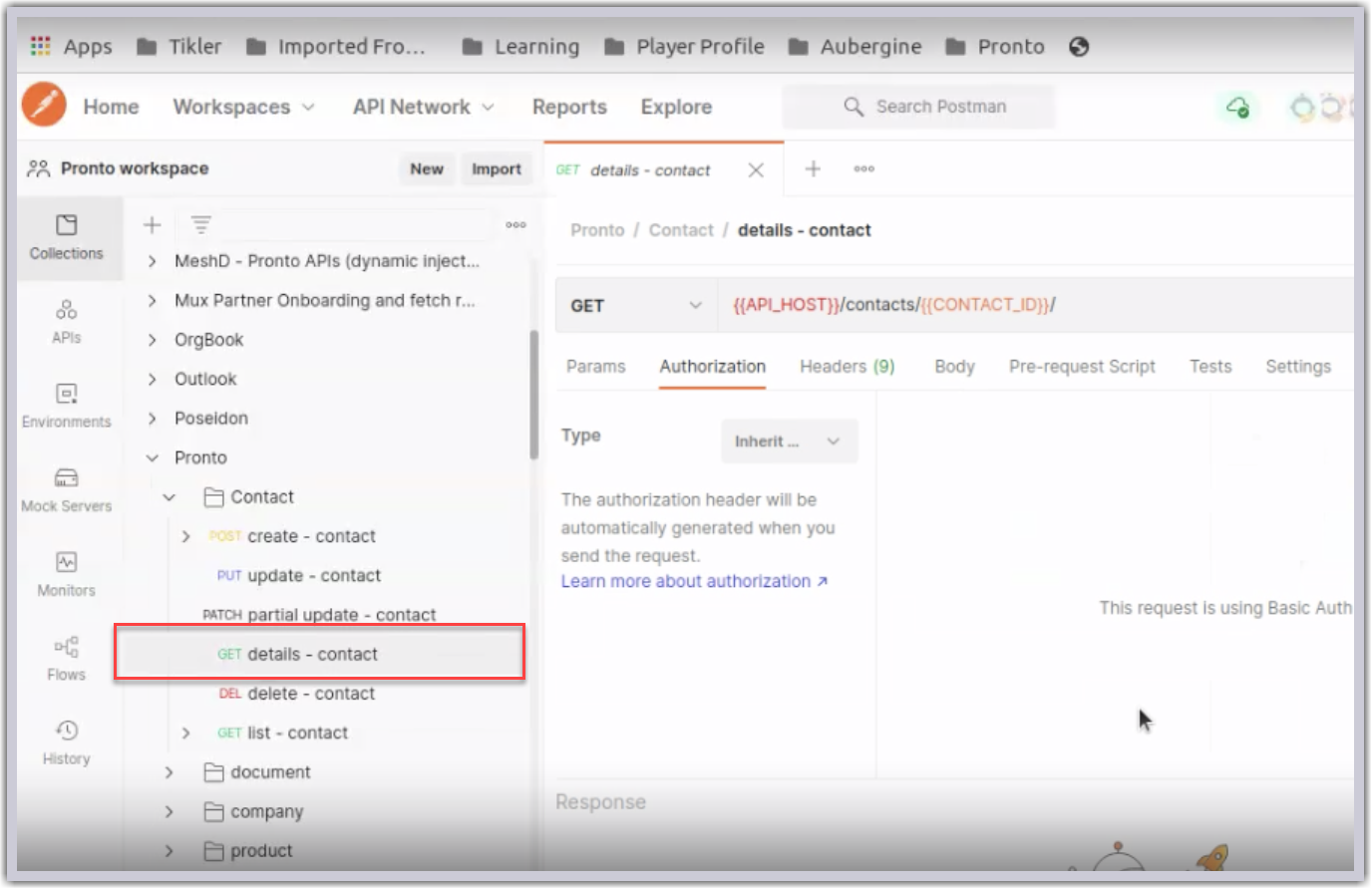Select the PUT update - contact request
Viewport: 1372px width, 889px height.
point(298,576)
